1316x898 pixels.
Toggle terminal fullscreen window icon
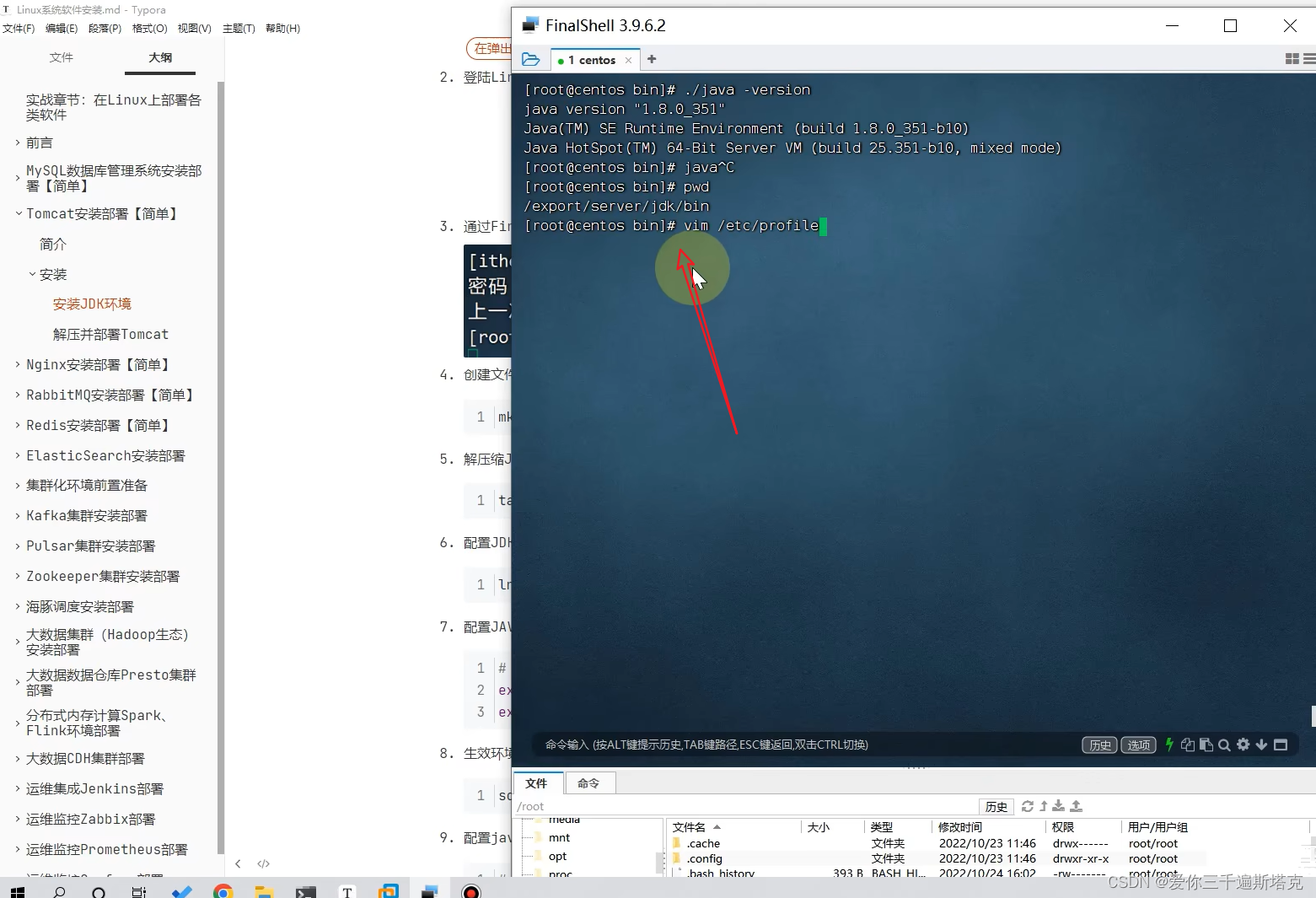(x=1281, y=745)
